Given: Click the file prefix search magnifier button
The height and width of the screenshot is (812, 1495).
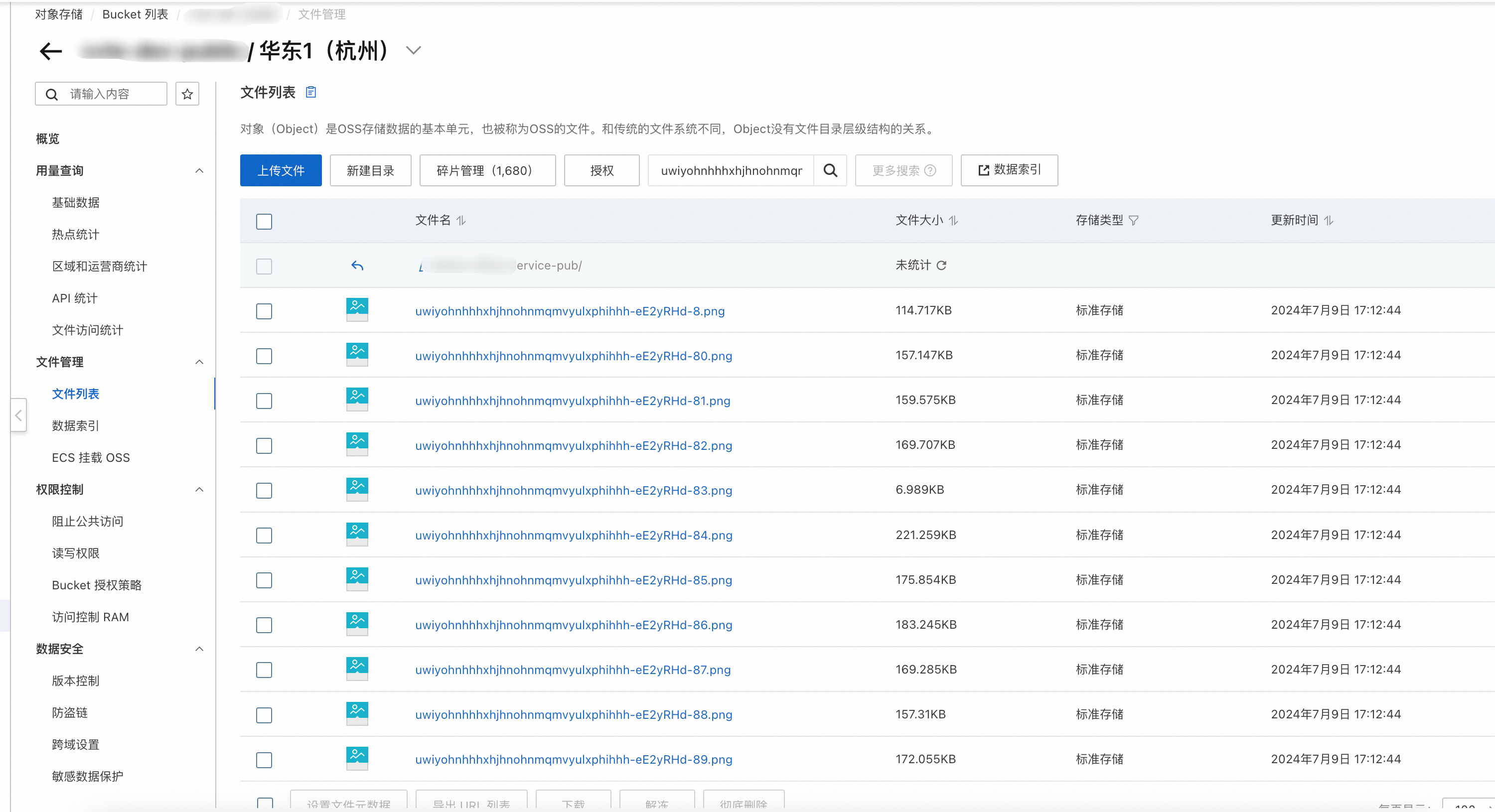Looking at the screenshot, I should (831, 170).
